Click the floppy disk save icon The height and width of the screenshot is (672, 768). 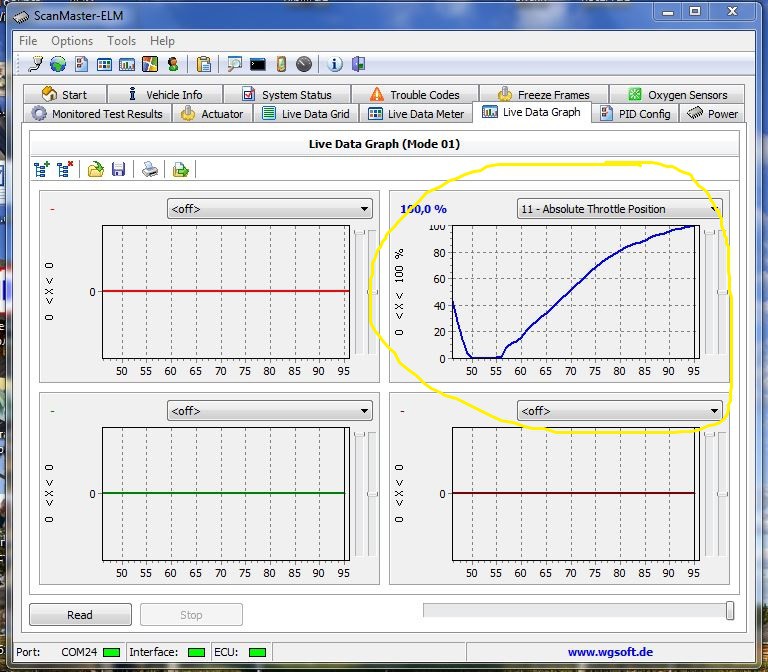118,170
